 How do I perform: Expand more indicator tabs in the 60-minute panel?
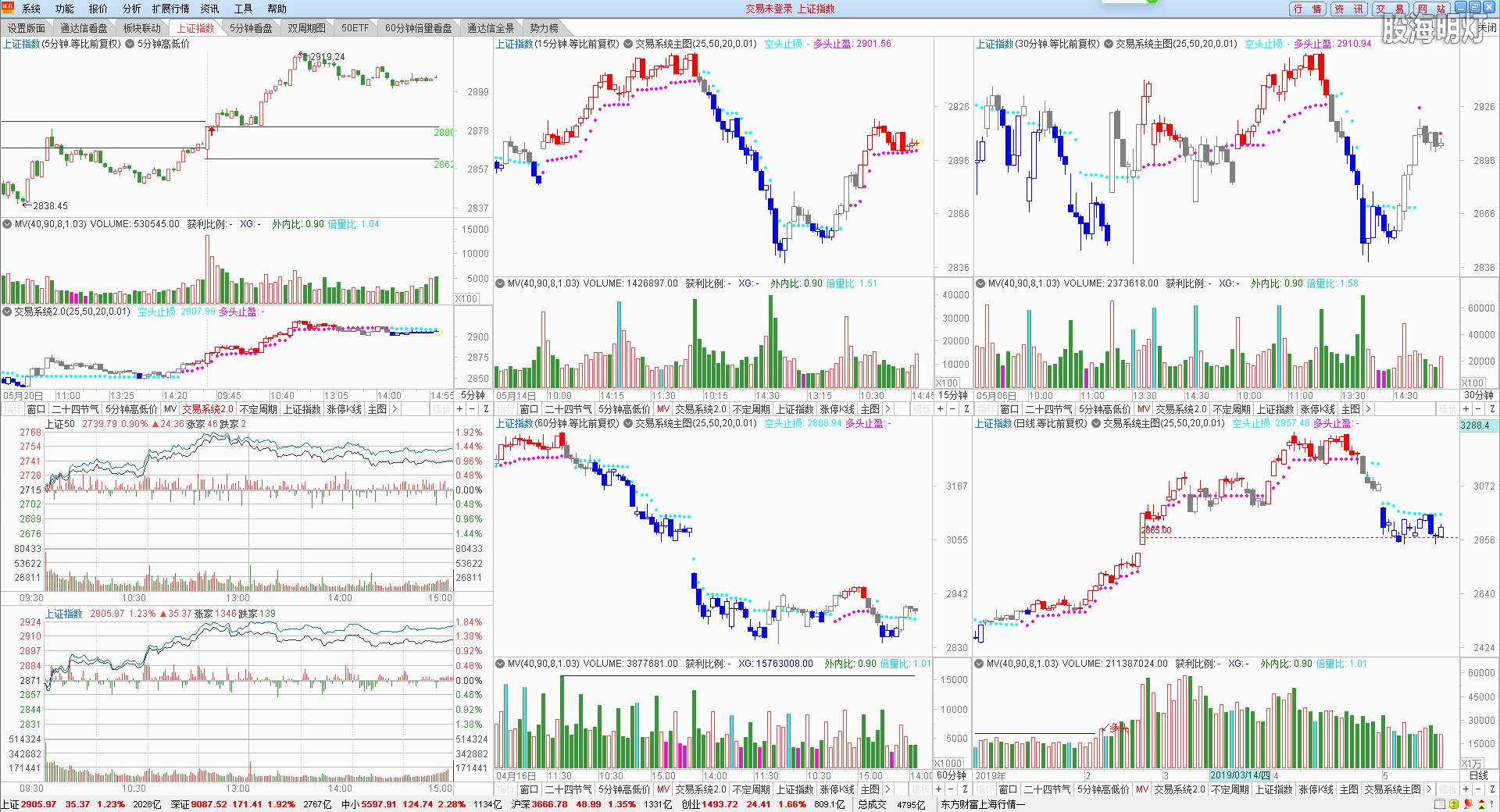887,789
